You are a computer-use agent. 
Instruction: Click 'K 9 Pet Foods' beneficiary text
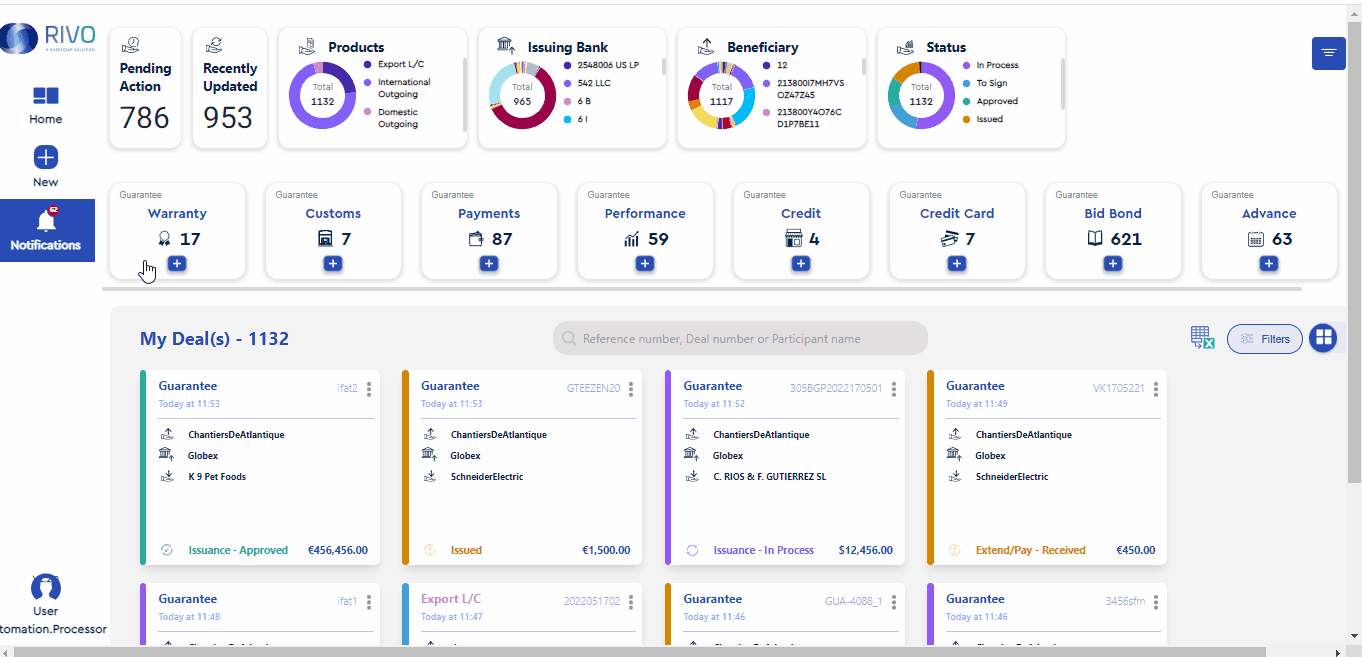(x=217, y=477)
